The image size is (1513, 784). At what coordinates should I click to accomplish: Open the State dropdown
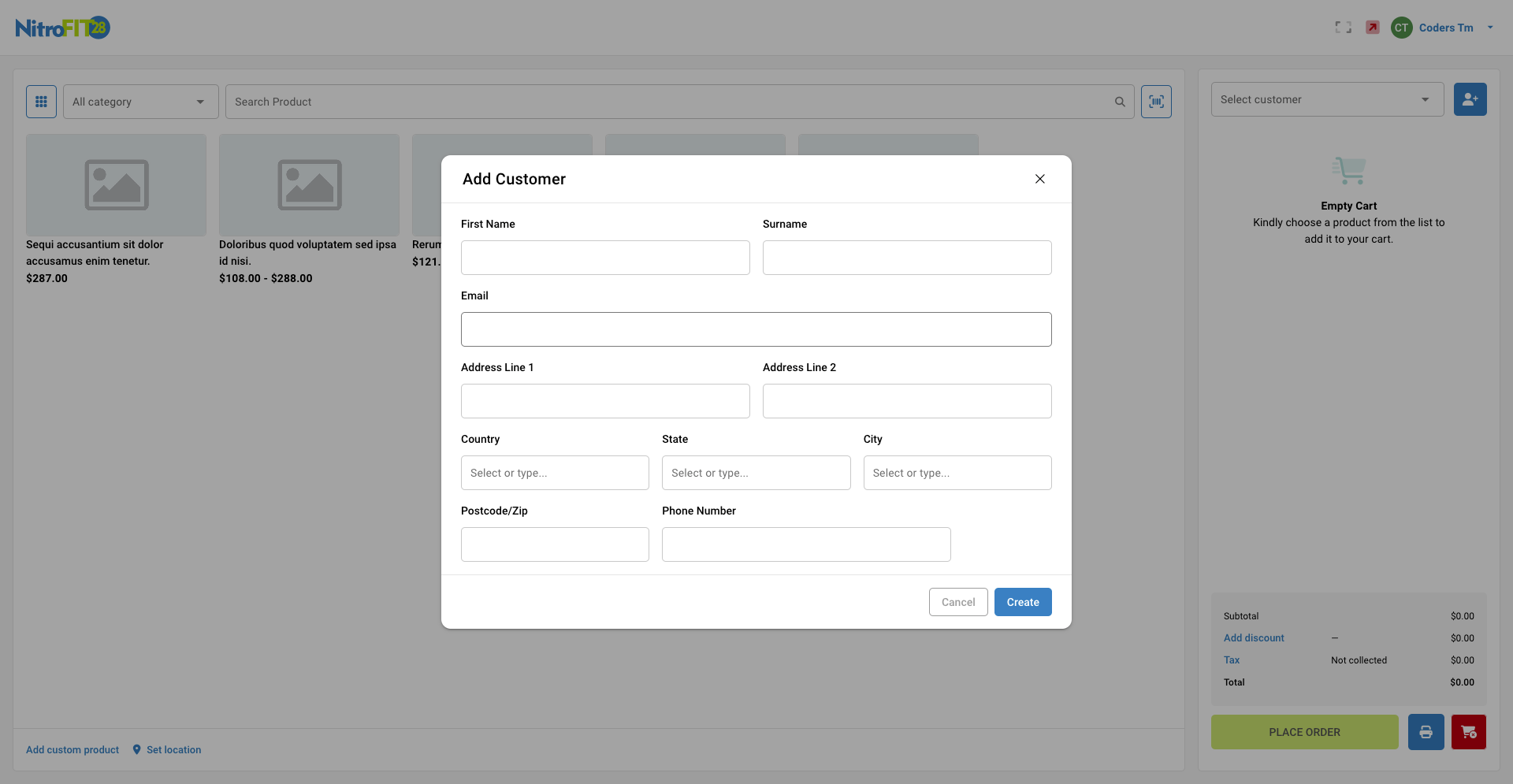pos(756,473)
